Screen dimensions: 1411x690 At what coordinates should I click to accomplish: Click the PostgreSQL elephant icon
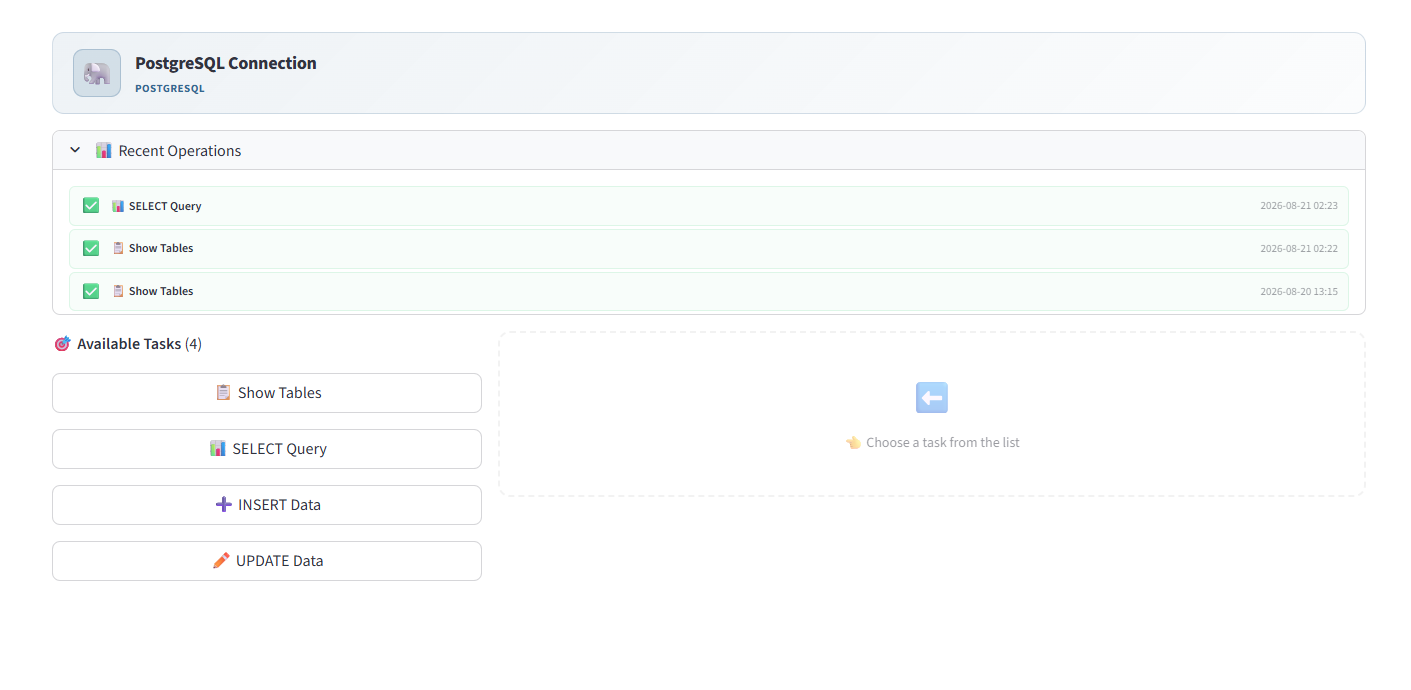[97, 73]
